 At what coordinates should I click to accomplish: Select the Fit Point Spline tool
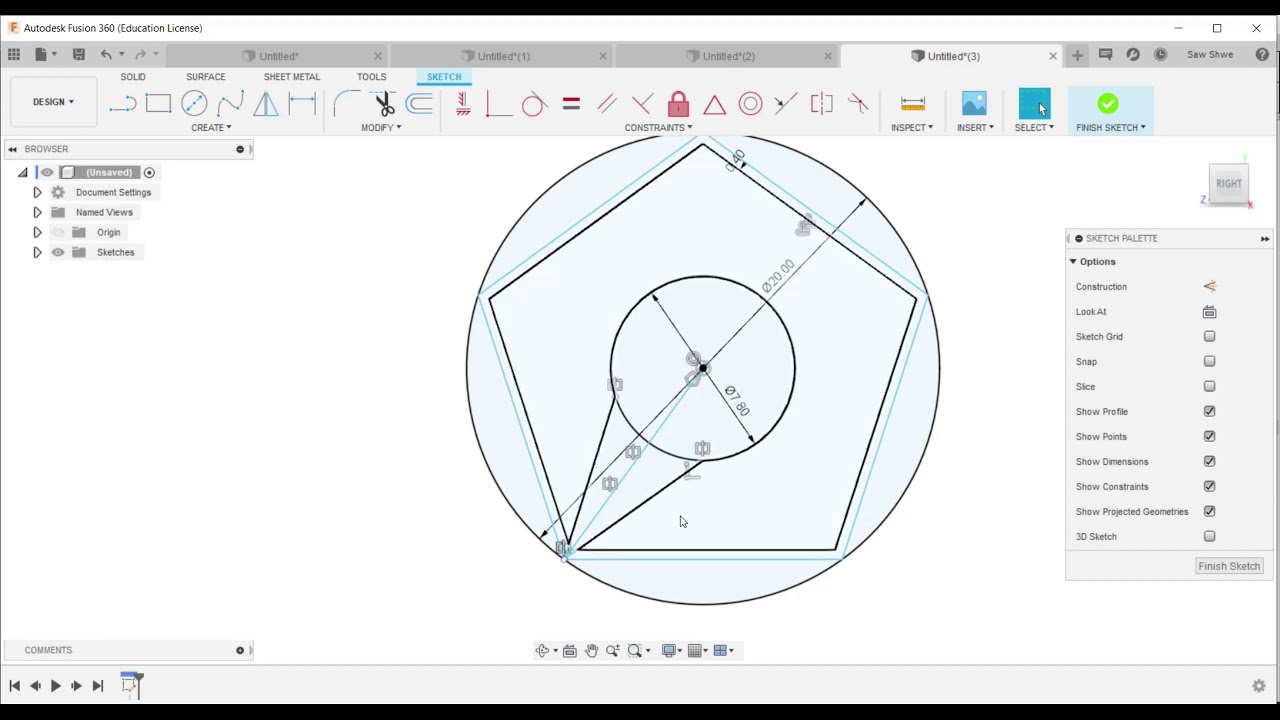click(x=230, y=103)
